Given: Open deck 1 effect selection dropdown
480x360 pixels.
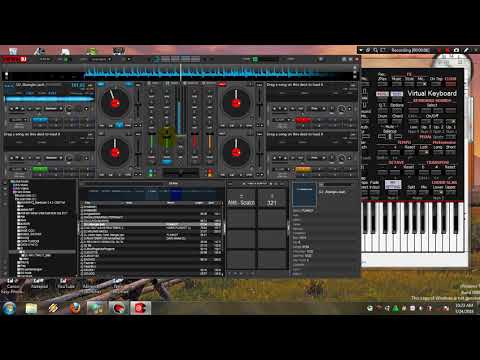Looking at the screenshot, I should point(52,109).
